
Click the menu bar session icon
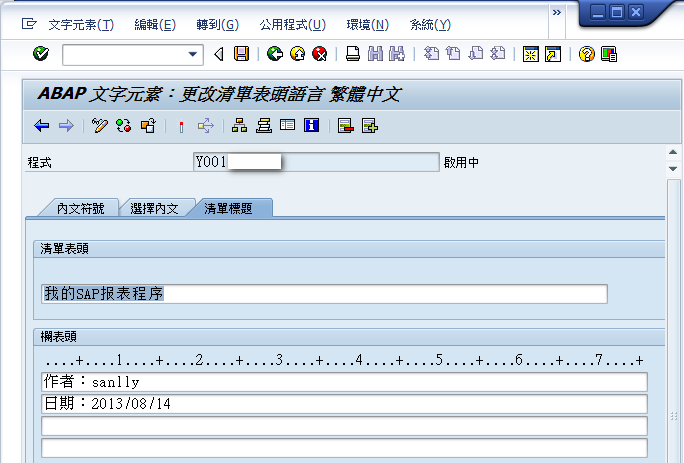29,24
